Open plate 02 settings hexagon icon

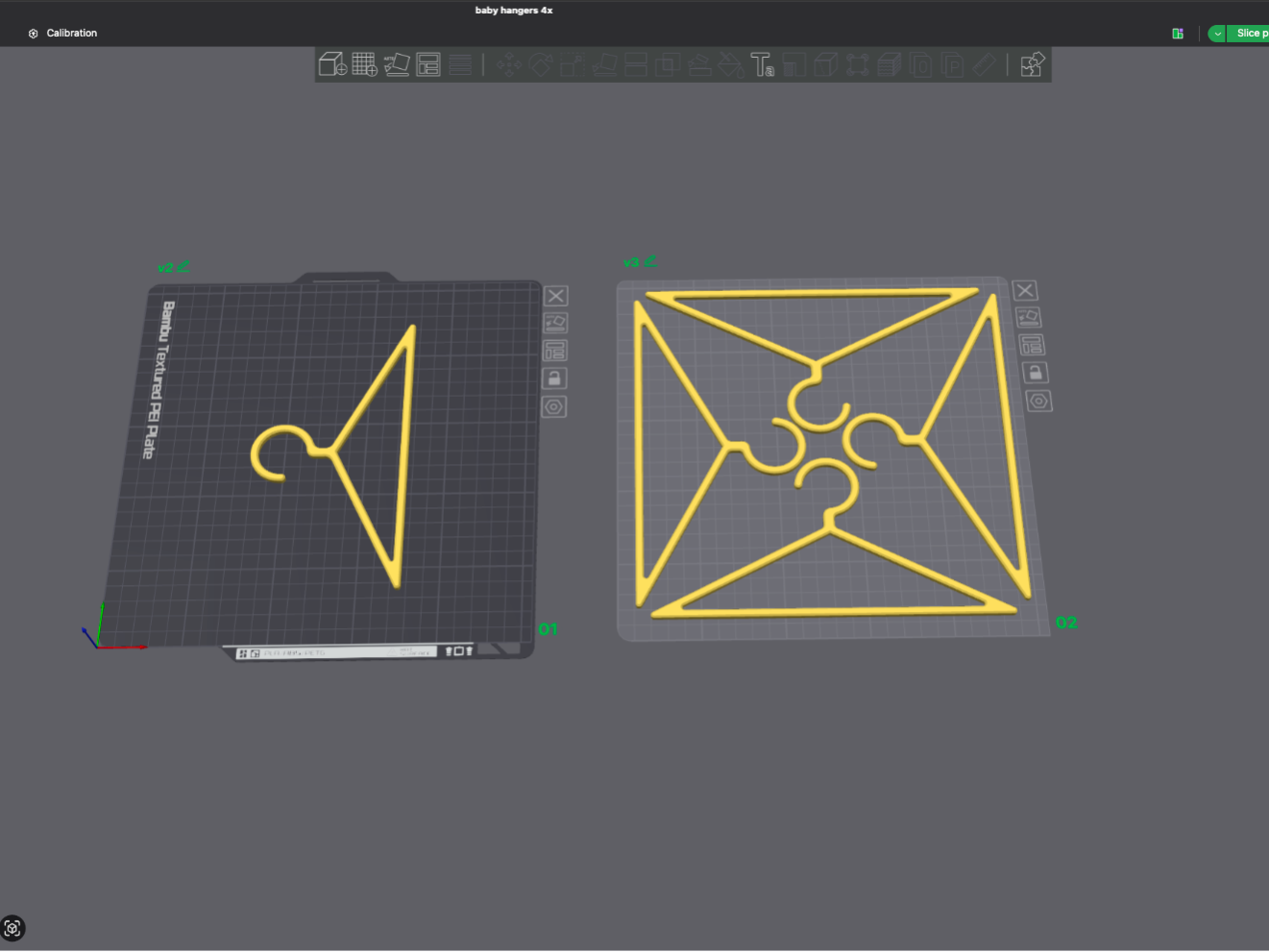pos(1038,401)
